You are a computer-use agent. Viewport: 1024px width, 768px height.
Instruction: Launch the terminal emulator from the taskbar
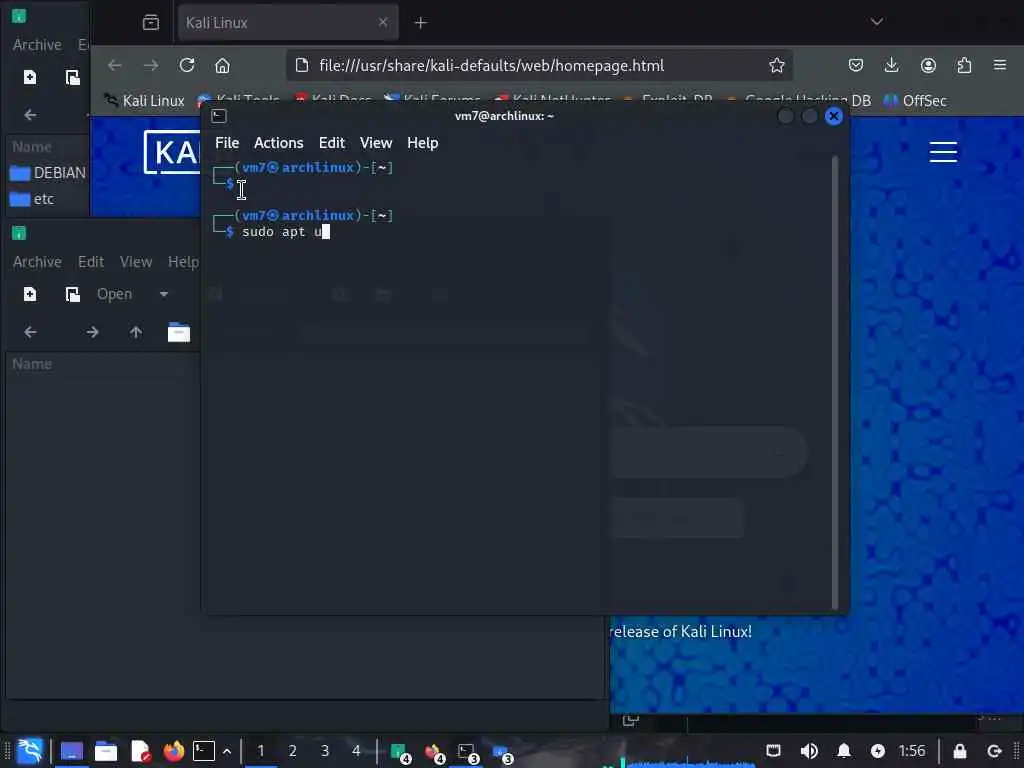(x=204, y=751)
